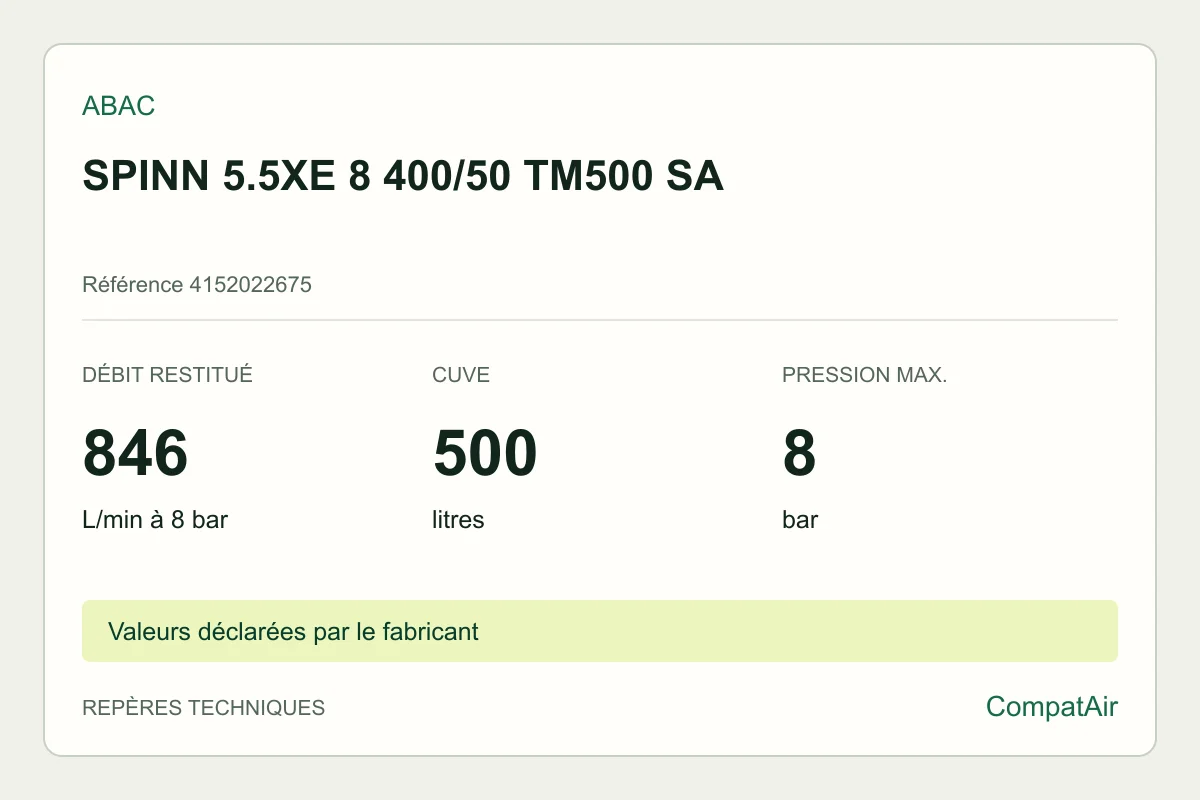Select the SPINN 5.5XE 8 400/50 TM500 SA title
Viewport: 1200px width, 800px height.
point(403,177)
